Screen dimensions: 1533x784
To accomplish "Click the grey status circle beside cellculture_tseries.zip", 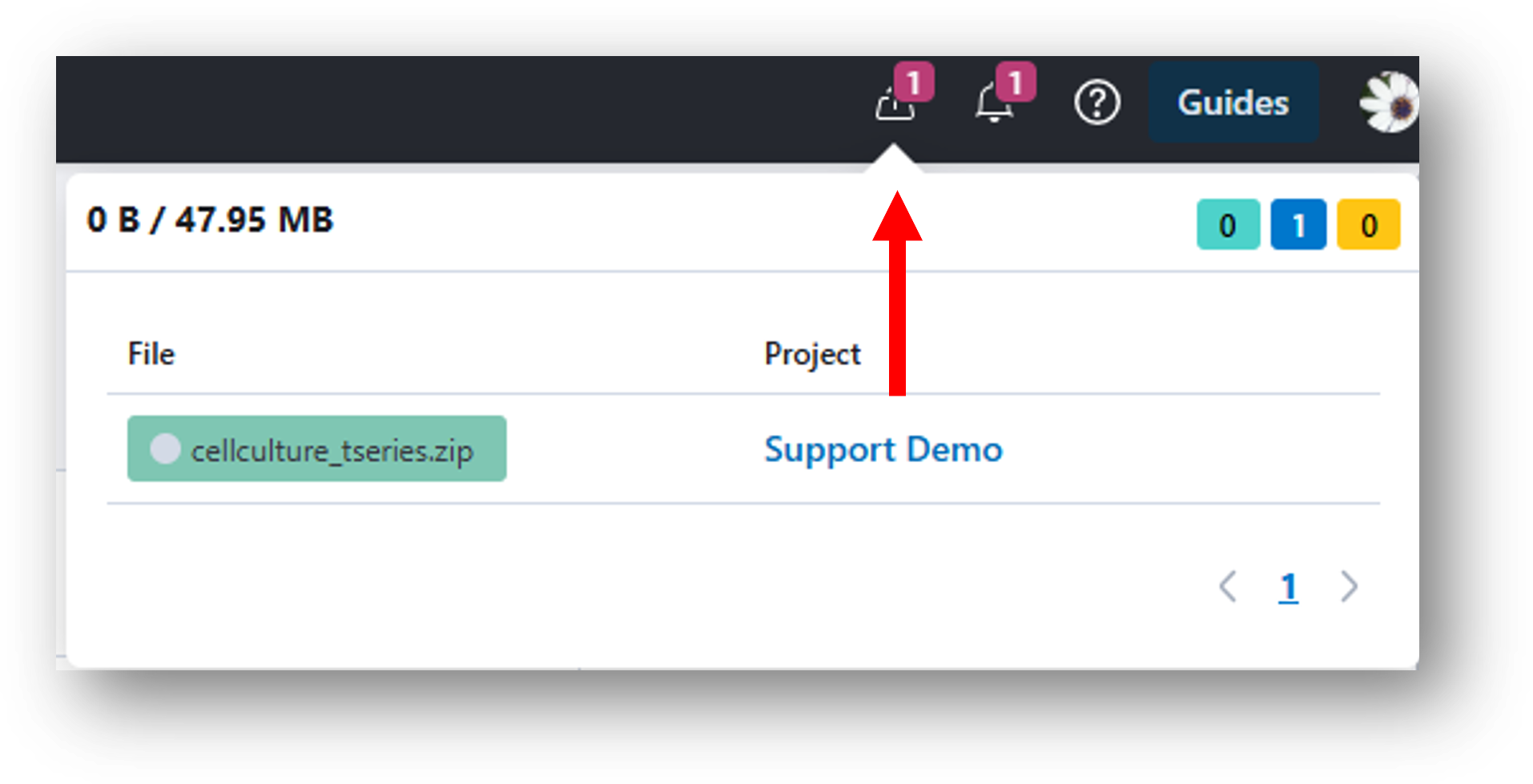I will point(165,448).
